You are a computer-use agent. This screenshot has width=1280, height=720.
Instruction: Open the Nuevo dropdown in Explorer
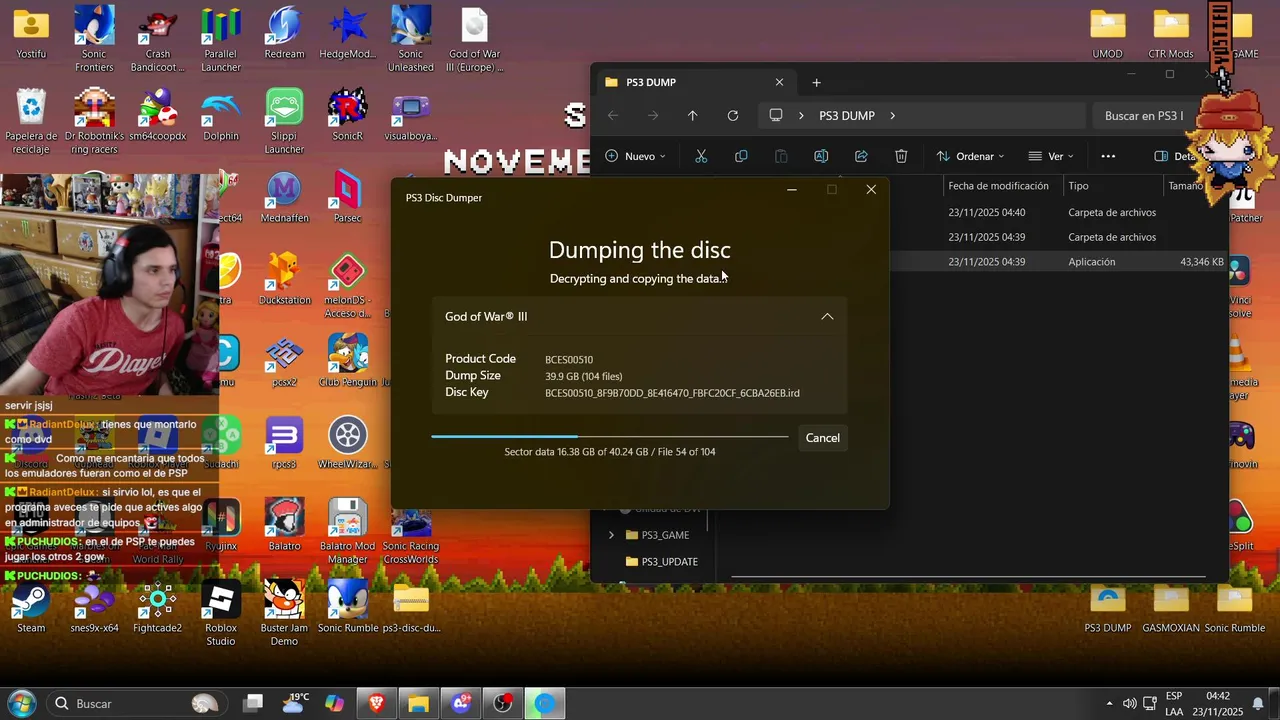(x=635, y=156)
